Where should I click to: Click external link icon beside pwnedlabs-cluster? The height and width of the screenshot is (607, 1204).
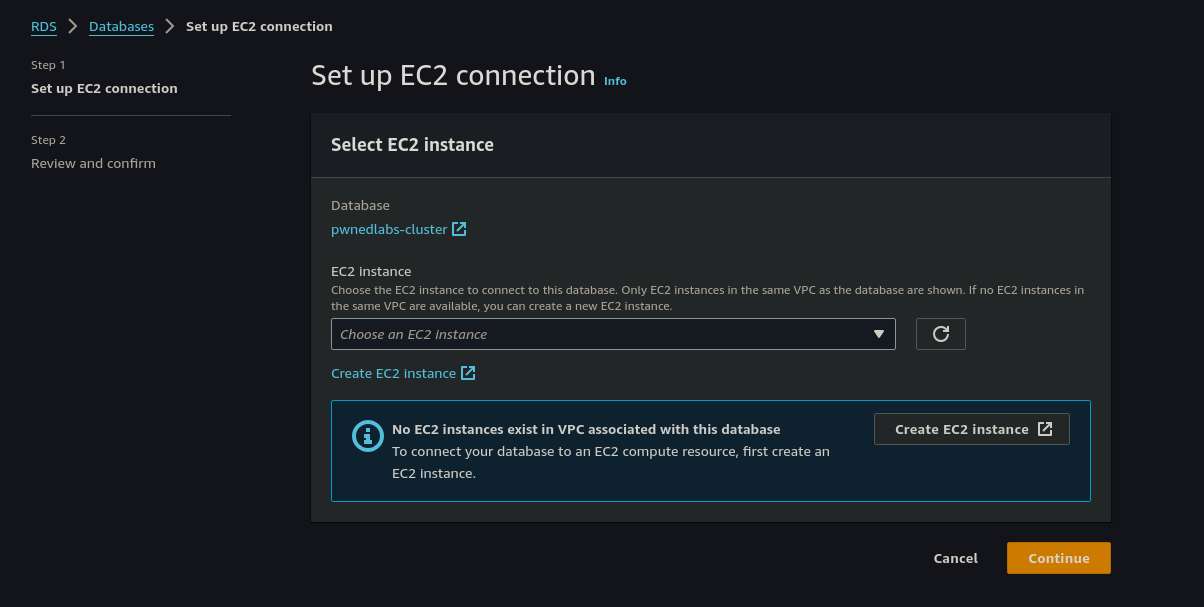pos(459,229)
